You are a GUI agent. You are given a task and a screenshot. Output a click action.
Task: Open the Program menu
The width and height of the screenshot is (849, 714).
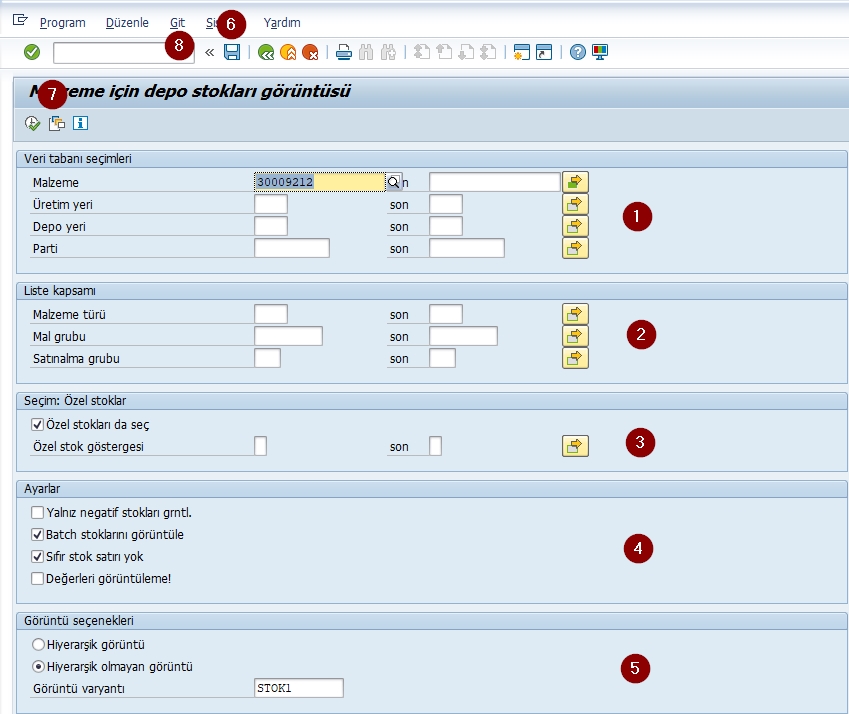[x=62, y=22]
